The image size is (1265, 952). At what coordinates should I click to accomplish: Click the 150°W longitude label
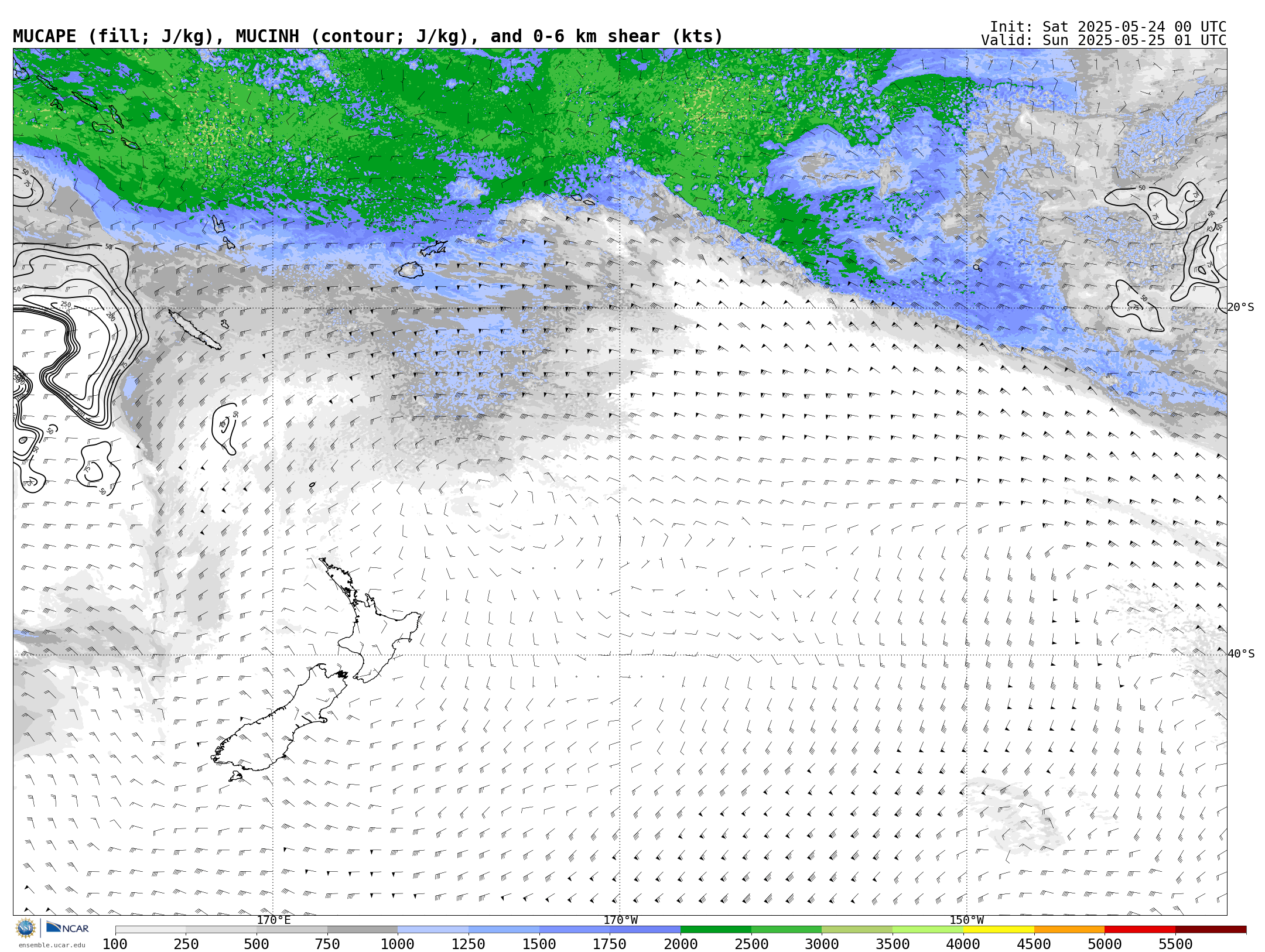coord(967,920)
